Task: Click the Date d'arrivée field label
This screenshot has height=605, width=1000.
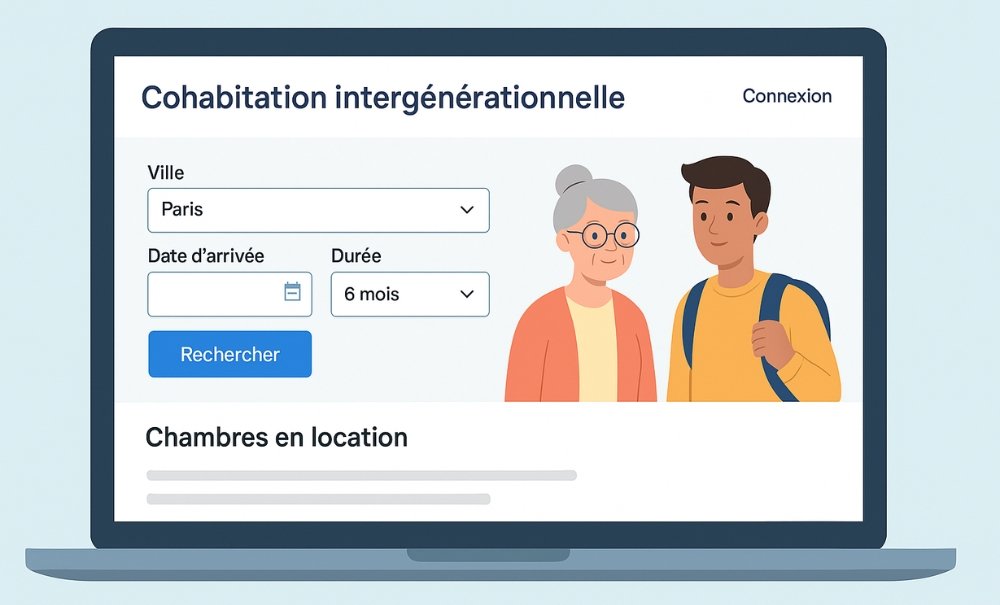Action: click(206, 256)
